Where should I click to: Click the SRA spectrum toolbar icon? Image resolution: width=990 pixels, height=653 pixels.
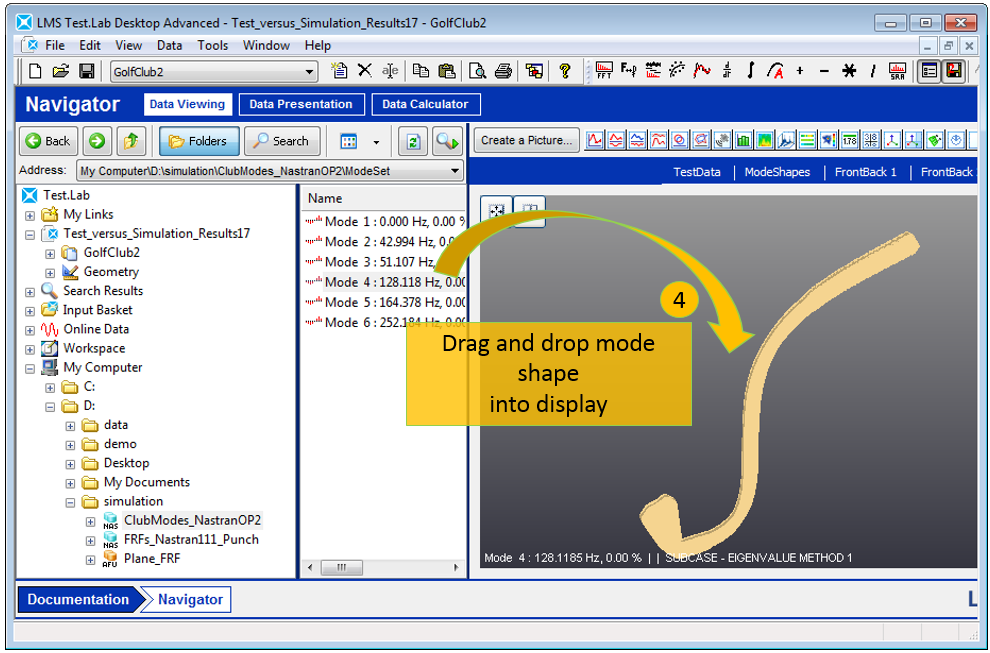(898, 71)
